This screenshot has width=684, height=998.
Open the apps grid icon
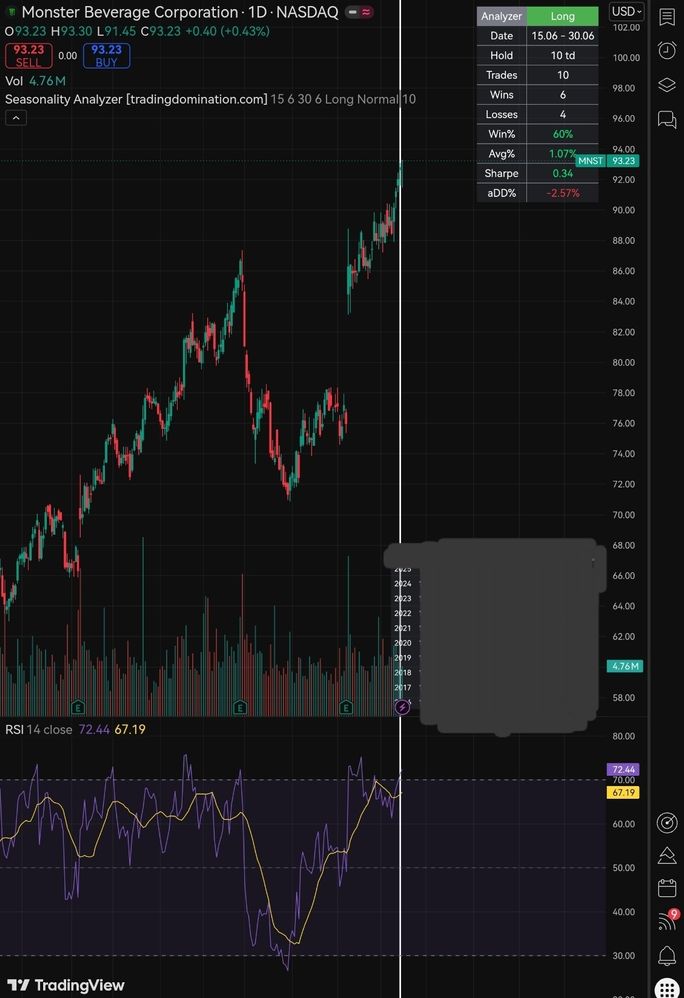(666, 988)
